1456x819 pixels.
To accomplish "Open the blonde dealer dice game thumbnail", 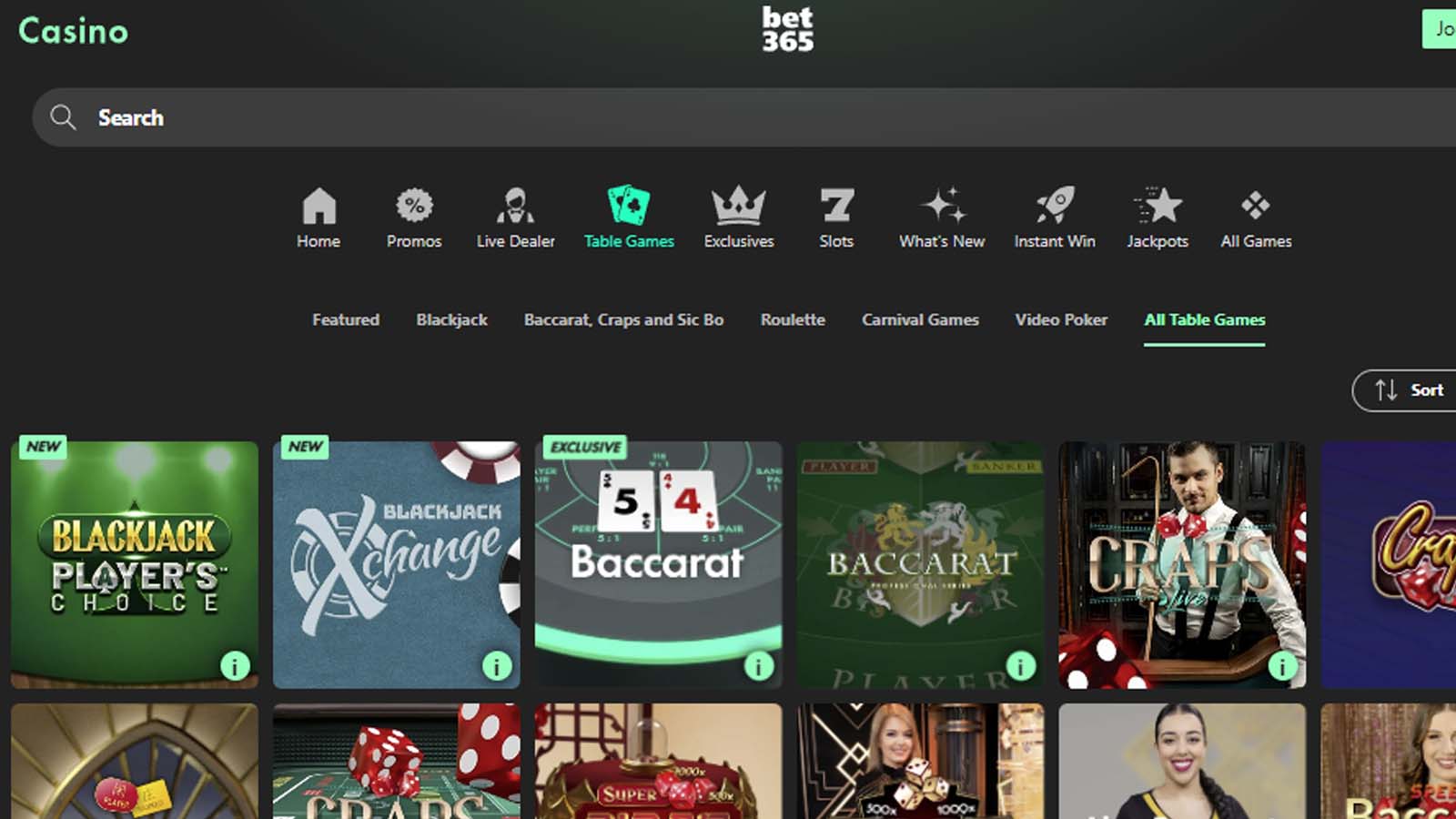I will pos(921,761).
